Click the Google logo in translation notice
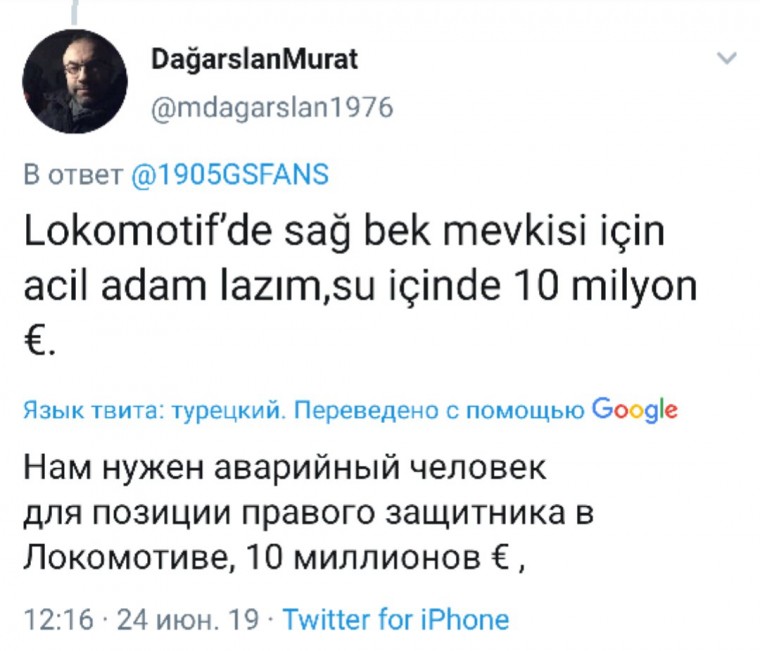 click(x=634, y=411)
